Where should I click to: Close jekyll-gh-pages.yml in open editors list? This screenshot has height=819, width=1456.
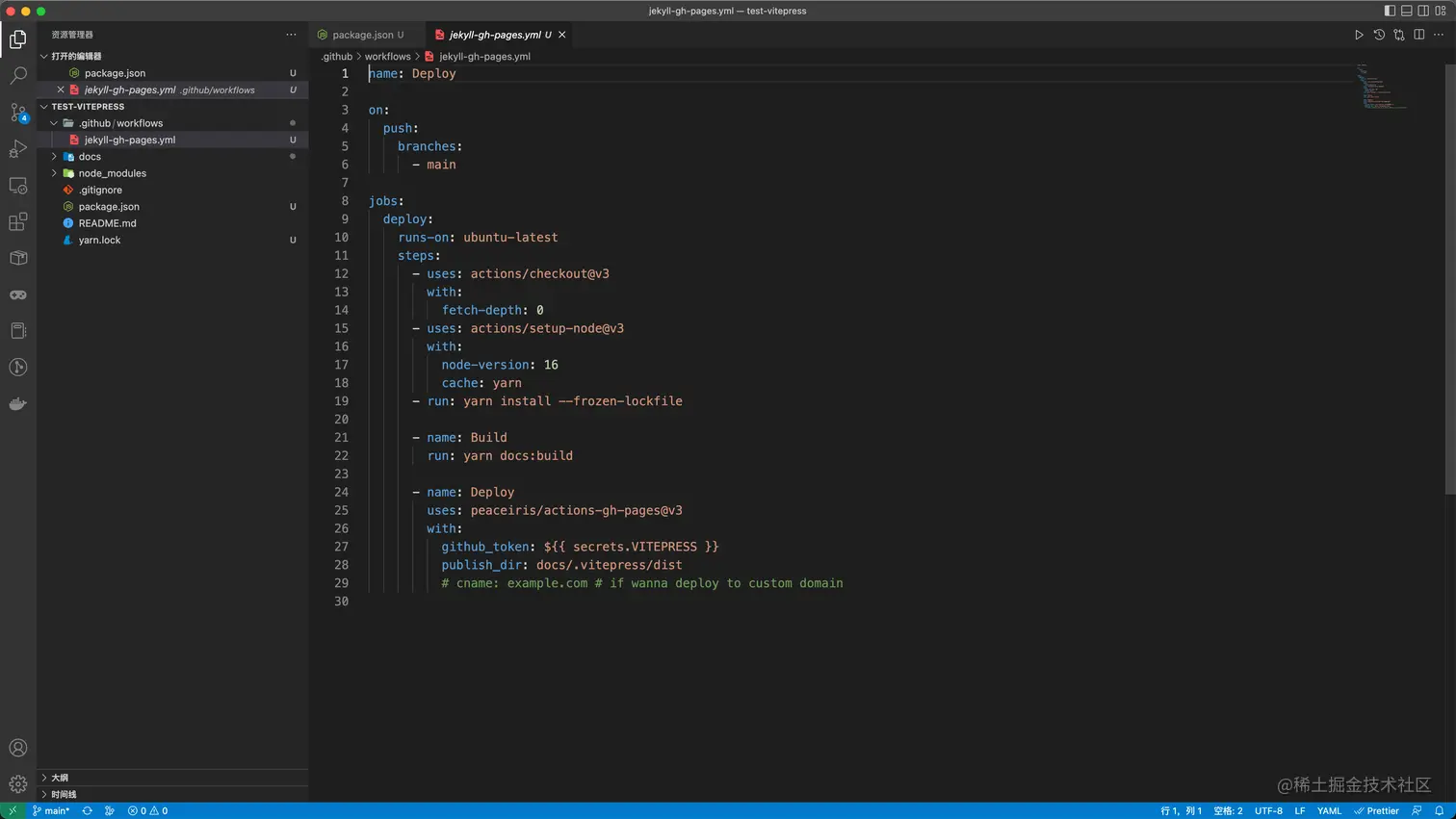click(x=60, y=90)
